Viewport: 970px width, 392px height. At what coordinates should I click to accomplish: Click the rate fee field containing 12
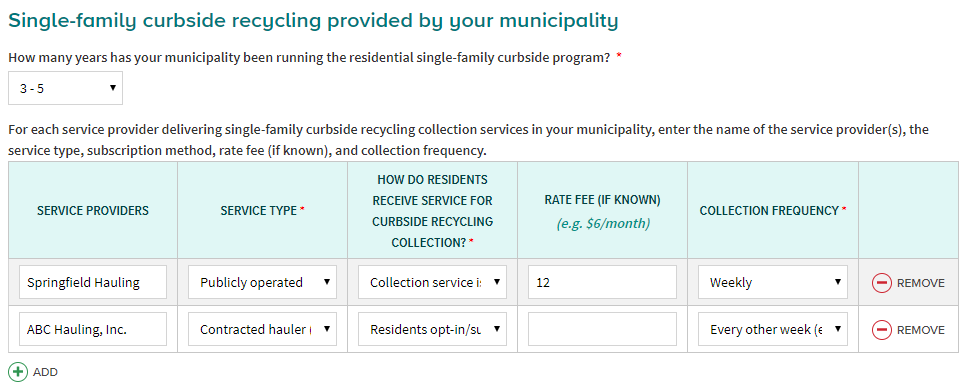click(x=603, y=283)
